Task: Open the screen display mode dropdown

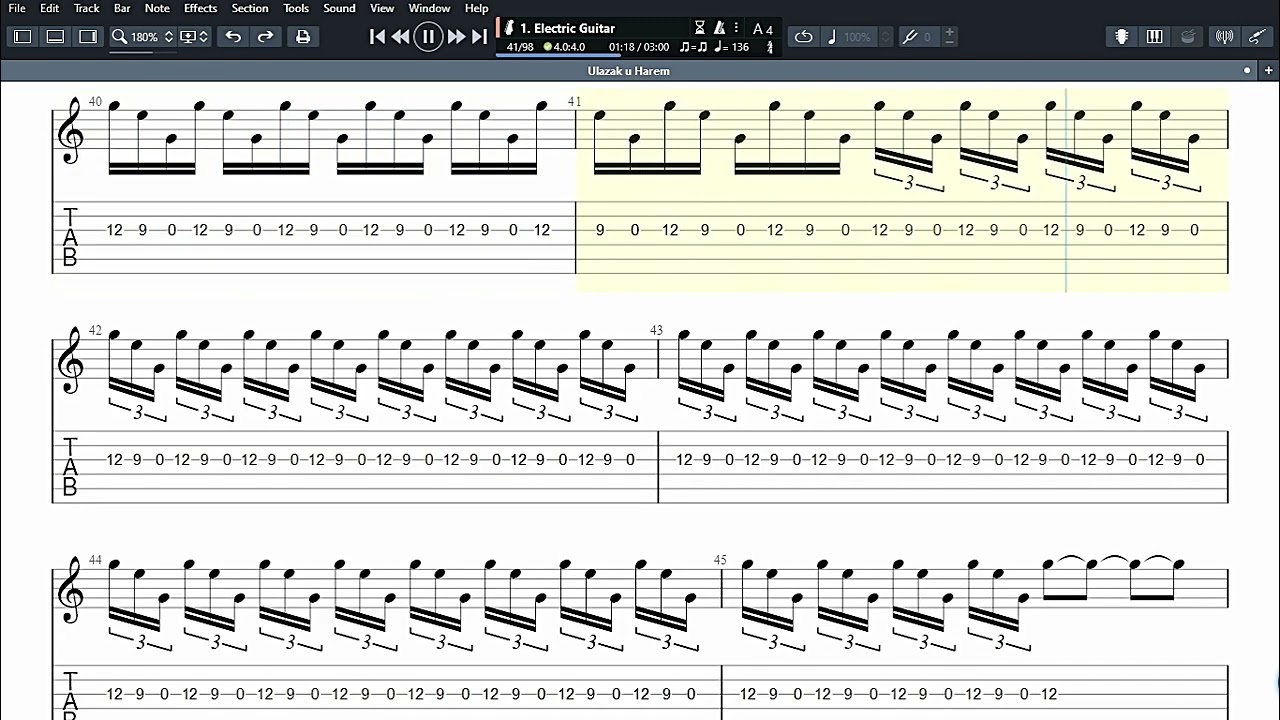Action: (194, 37)
